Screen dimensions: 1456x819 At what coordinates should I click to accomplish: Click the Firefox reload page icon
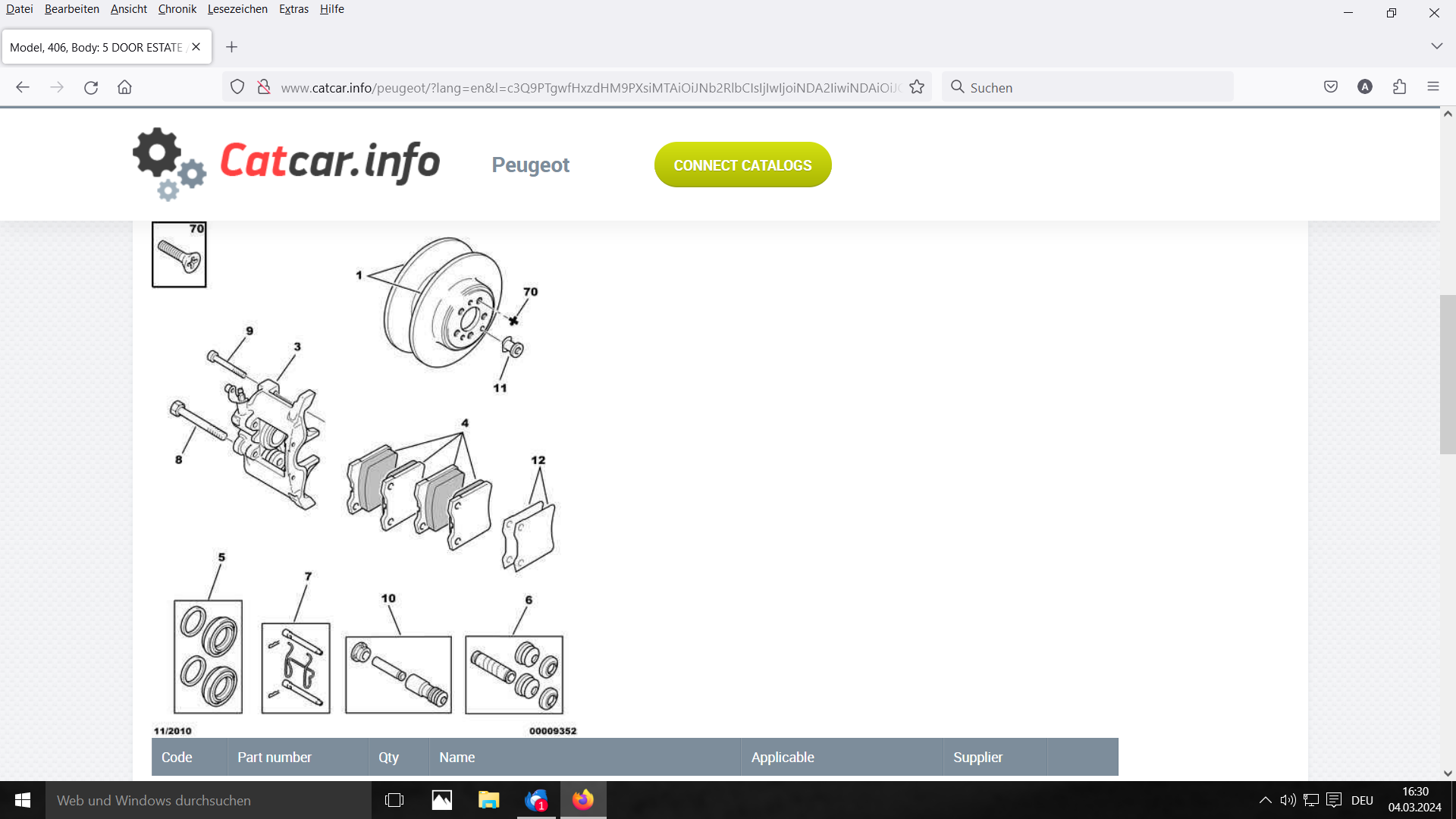tap(91, 87)
